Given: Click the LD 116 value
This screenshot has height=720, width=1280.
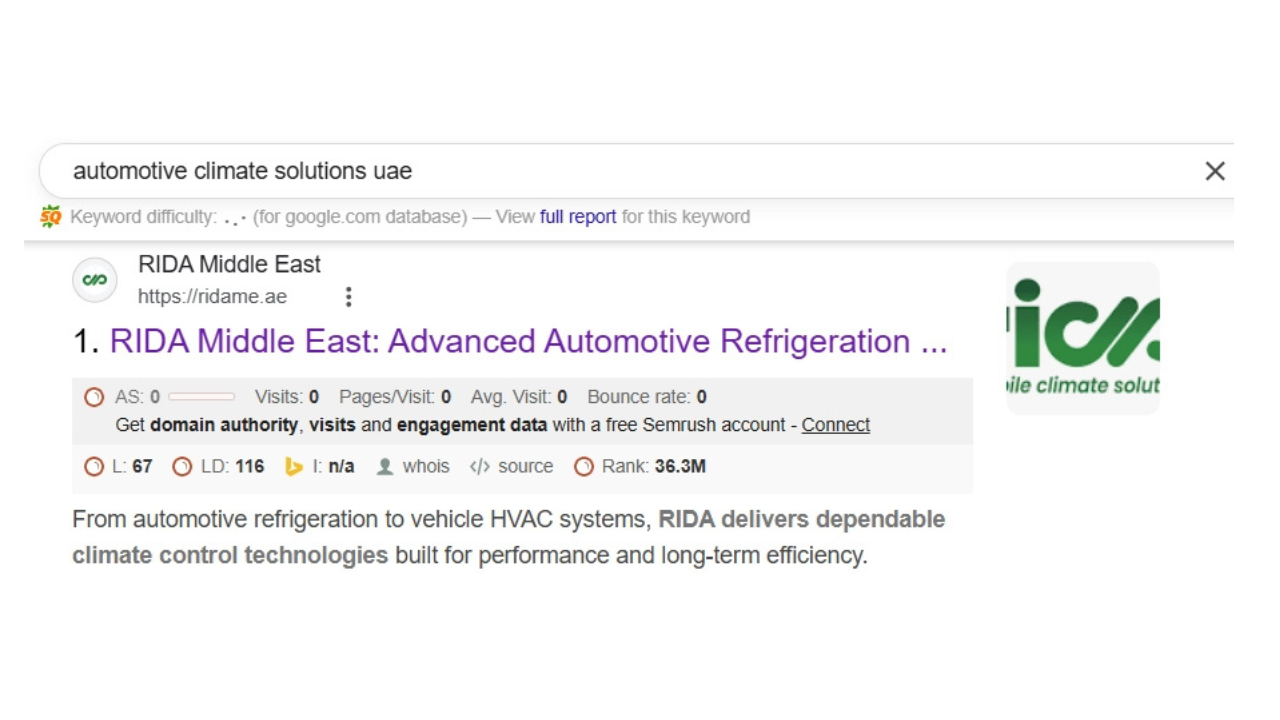Looking at the screenshot, I should point(250,467).
